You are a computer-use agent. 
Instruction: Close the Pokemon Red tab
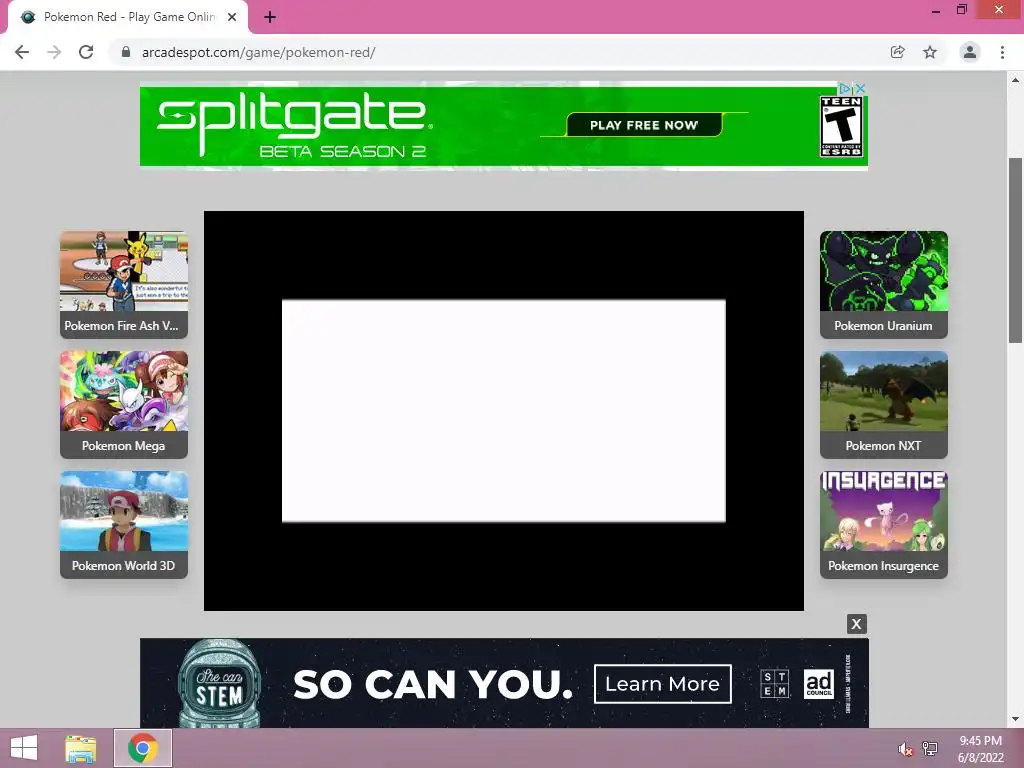tap(232, 17)
